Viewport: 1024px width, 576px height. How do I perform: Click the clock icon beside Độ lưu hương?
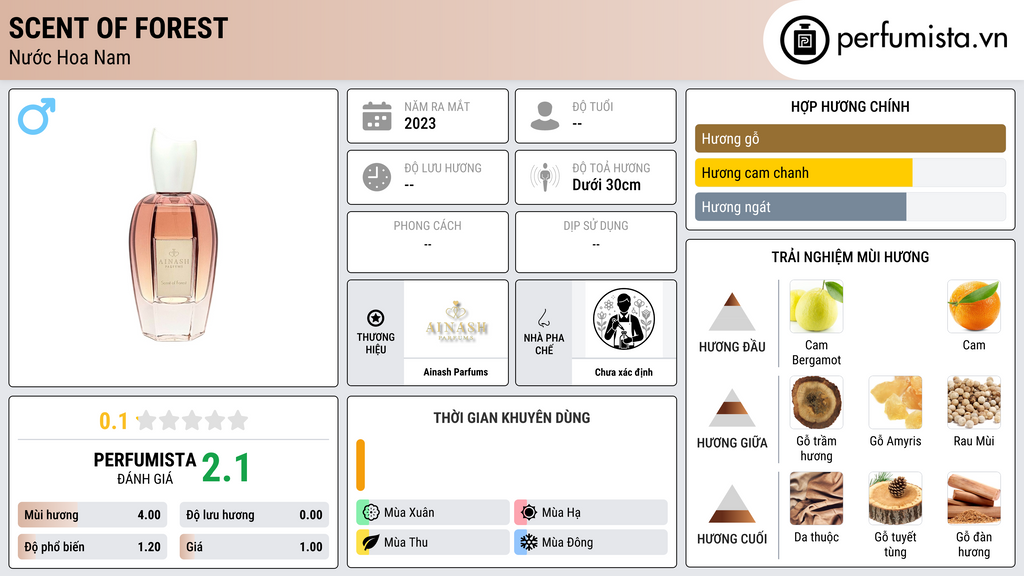[377, 177]
